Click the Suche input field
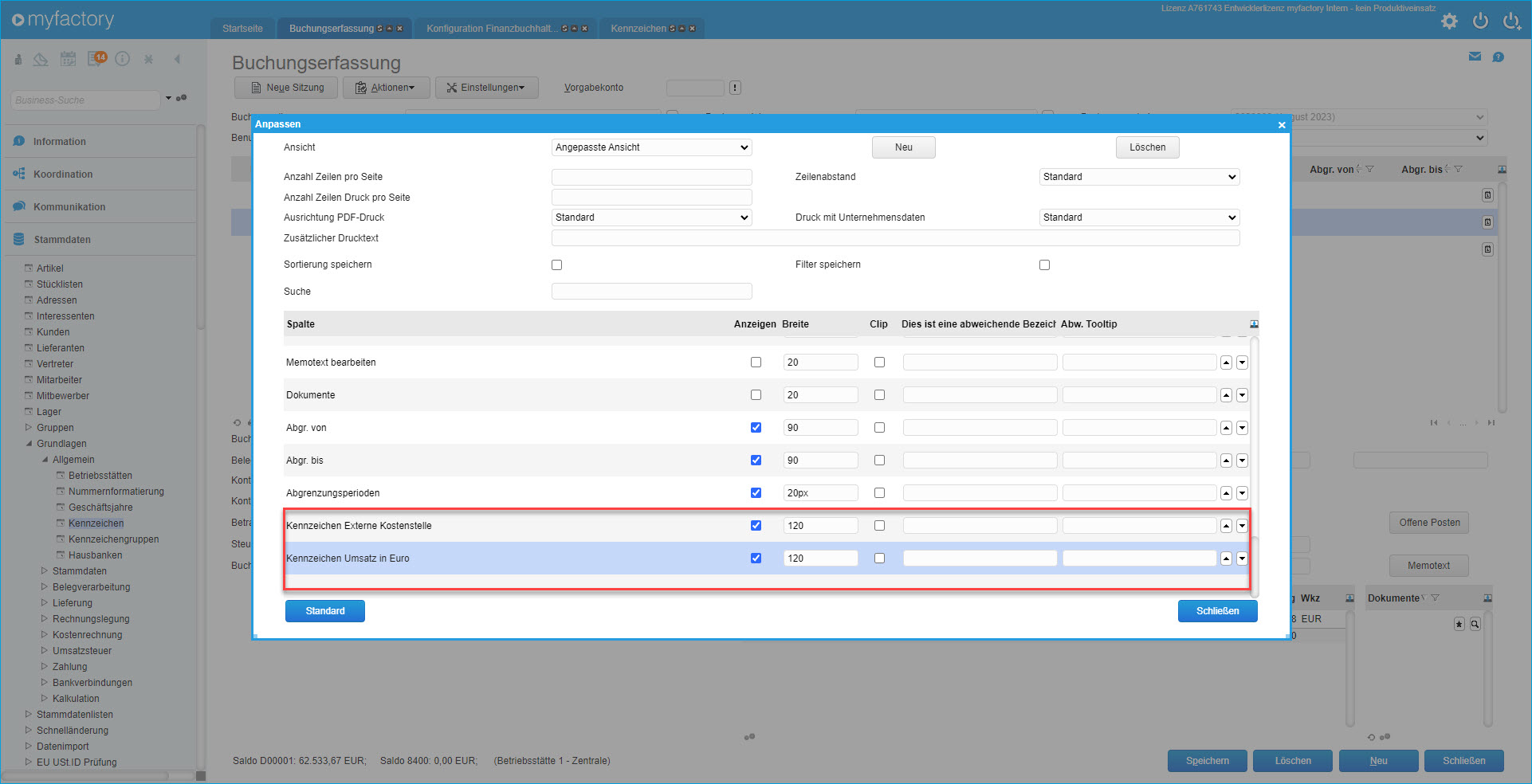The image size is (1532, 784). click(x=651, y=292)
